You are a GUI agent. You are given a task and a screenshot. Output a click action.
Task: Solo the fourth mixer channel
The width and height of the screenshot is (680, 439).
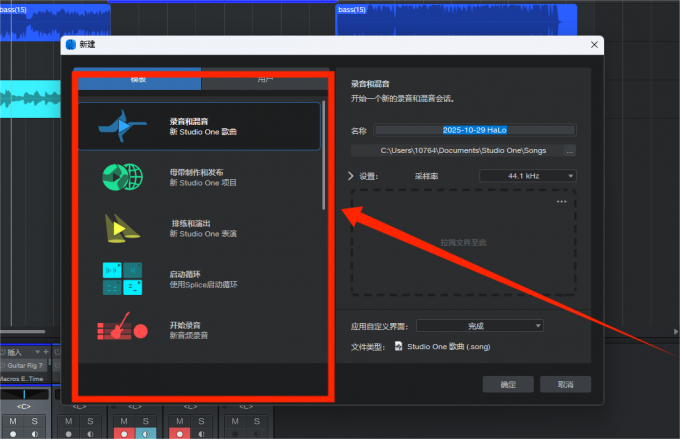[x=201, y=421]
